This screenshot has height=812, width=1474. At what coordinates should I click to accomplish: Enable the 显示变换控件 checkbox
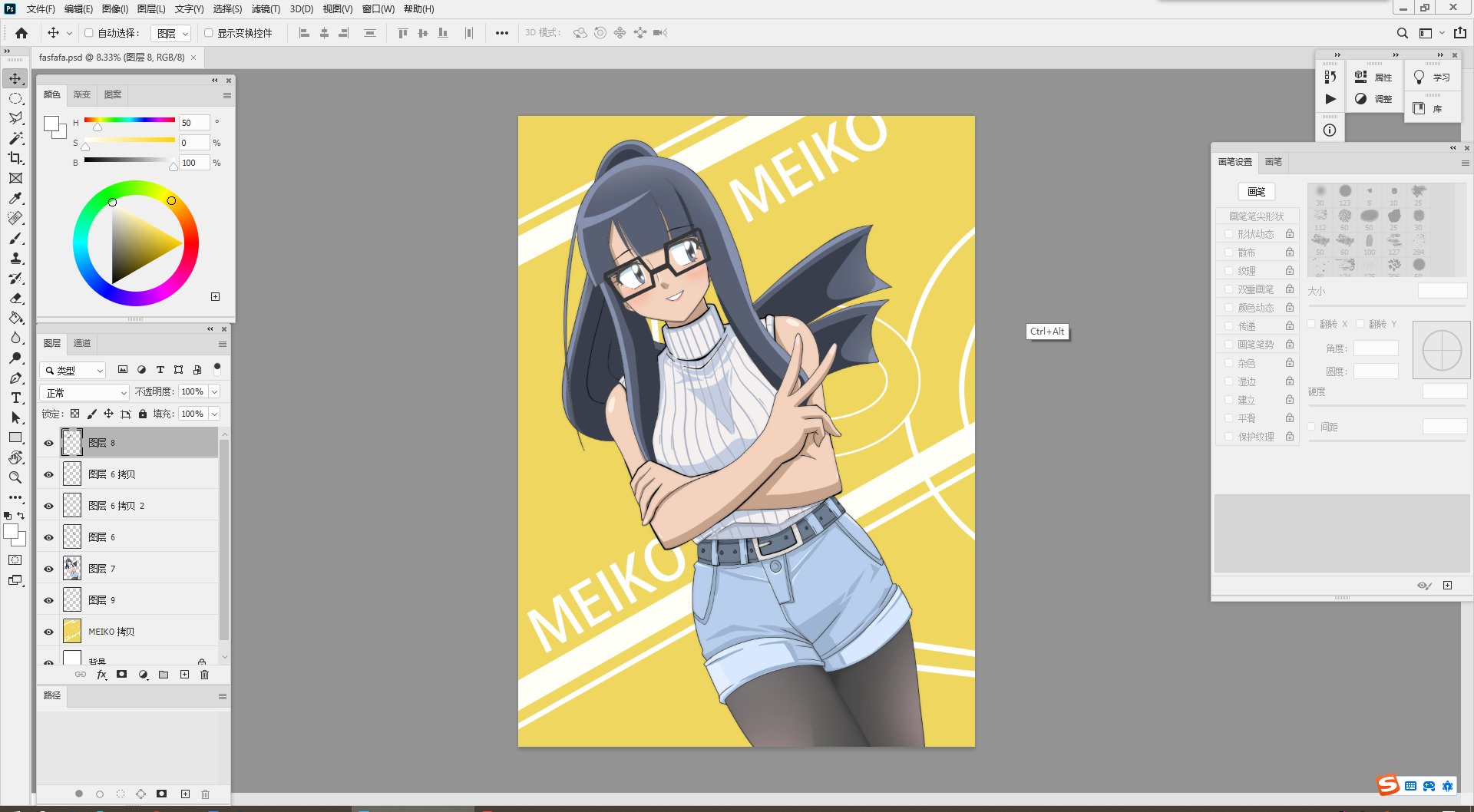[x=208, y=33]
